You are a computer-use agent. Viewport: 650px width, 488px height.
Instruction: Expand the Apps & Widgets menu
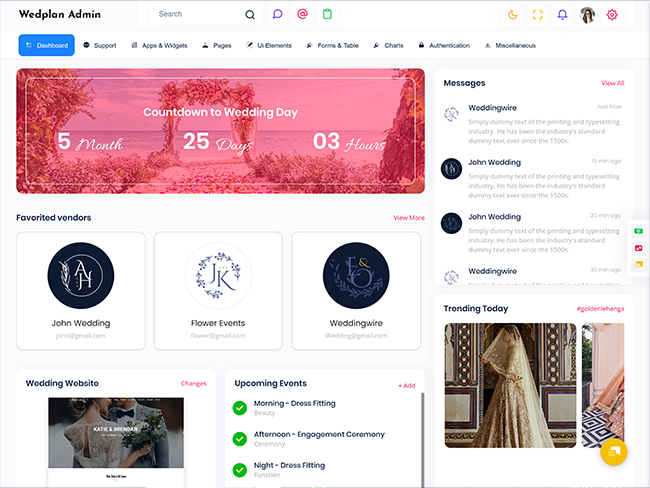pos(159,45)
